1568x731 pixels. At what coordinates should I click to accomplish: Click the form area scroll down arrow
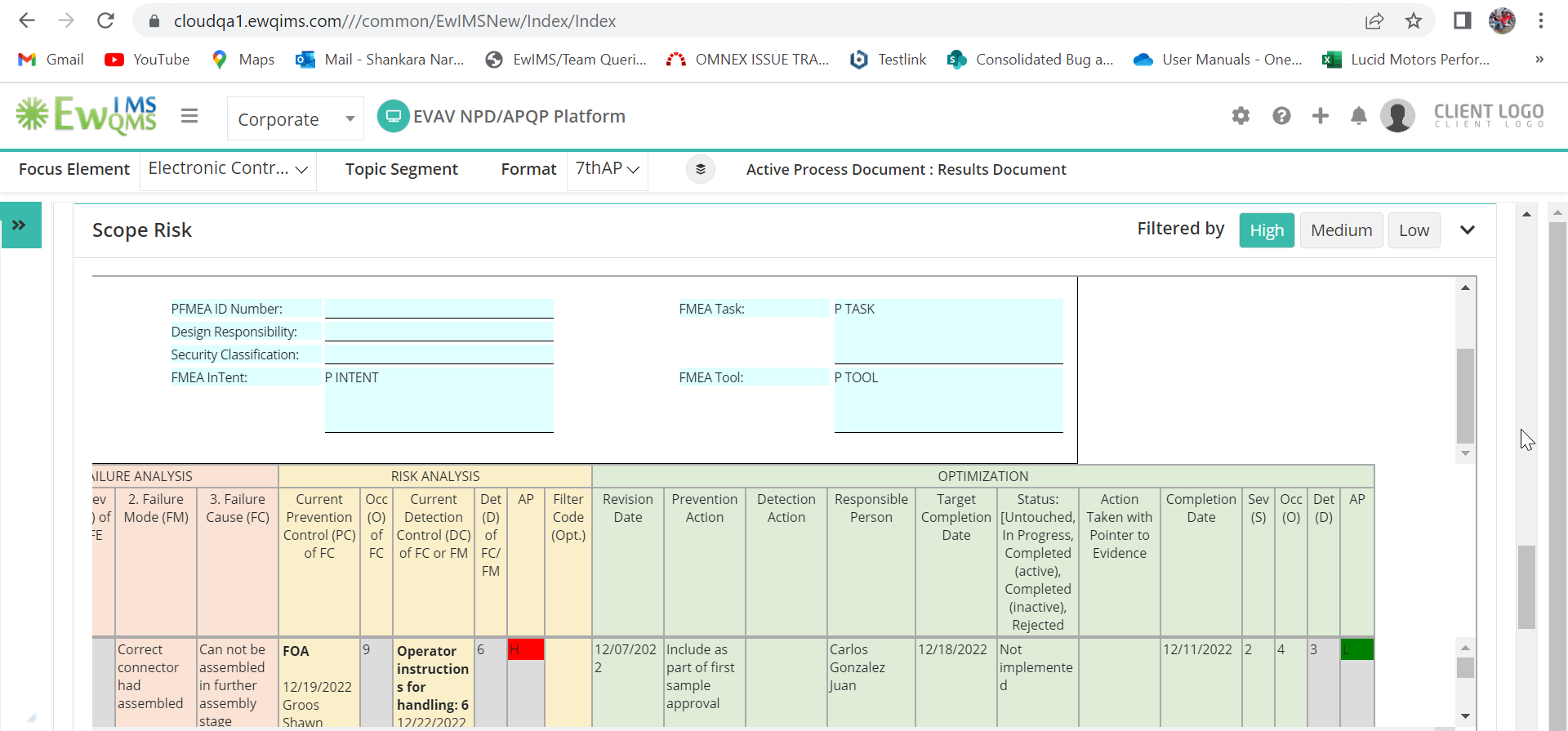[1466, 453]
